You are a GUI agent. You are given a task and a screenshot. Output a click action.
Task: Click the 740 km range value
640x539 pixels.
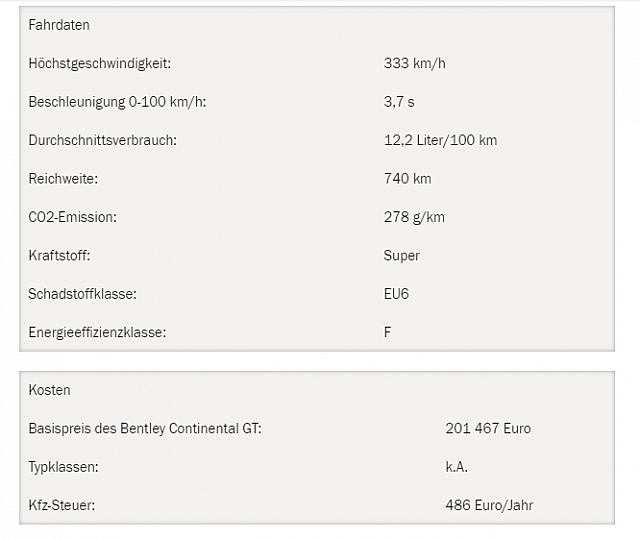(x=407, y=178)
